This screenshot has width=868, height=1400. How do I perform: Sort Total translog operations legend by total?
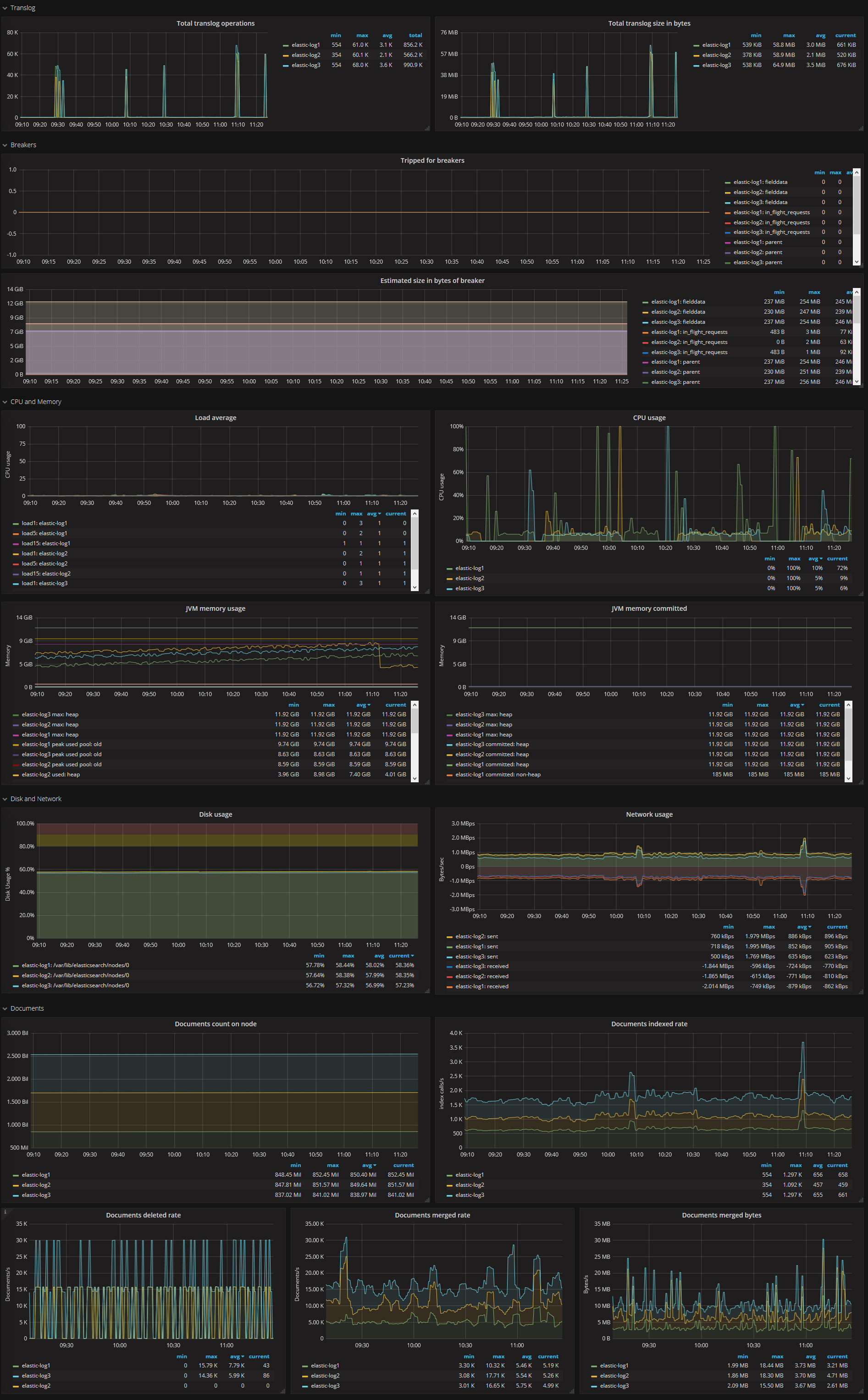(x=415, y=36)
